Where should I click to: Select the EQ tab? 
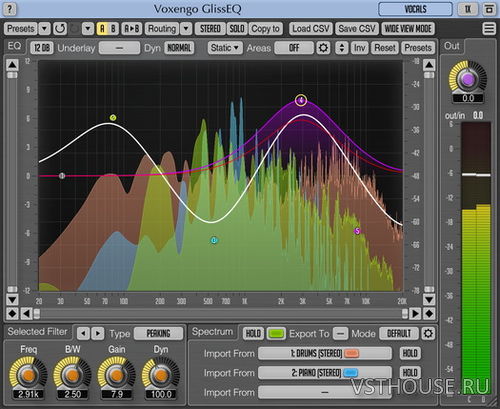[x=14, y=46]
